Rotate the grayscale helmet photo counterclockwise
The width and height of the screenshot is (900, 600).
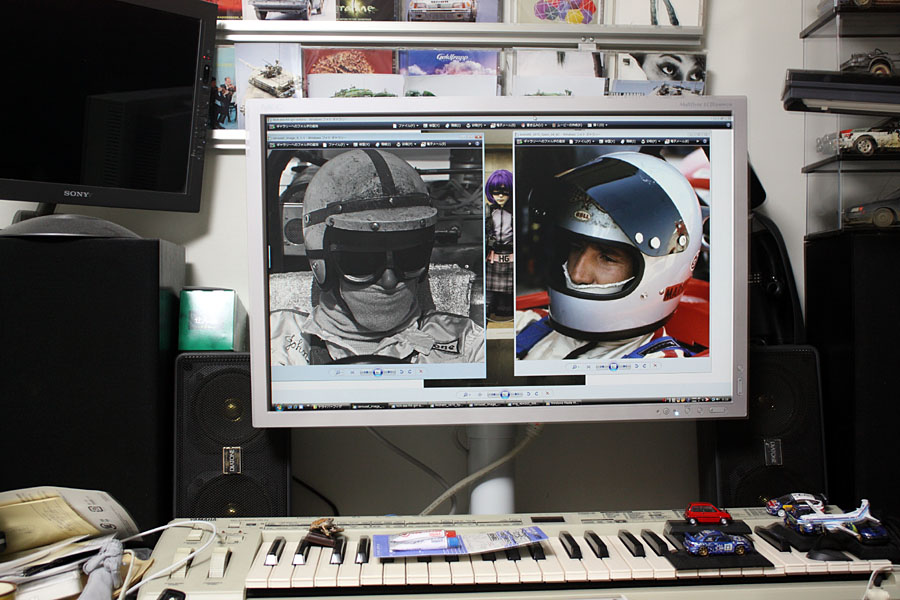point(402,372)
